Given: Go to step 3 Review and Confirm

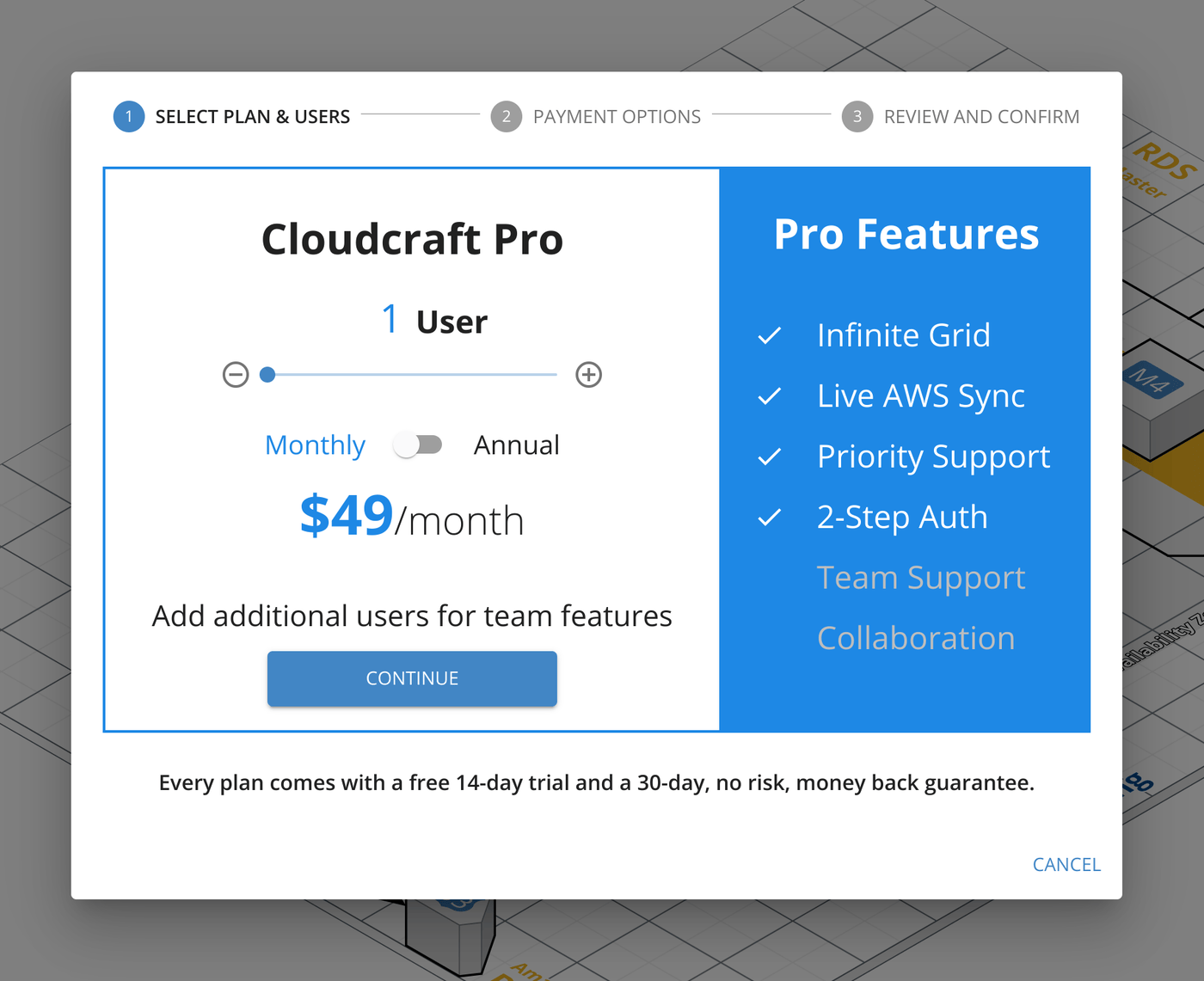Looking at the screenshot, I should (x=961, y=116).
